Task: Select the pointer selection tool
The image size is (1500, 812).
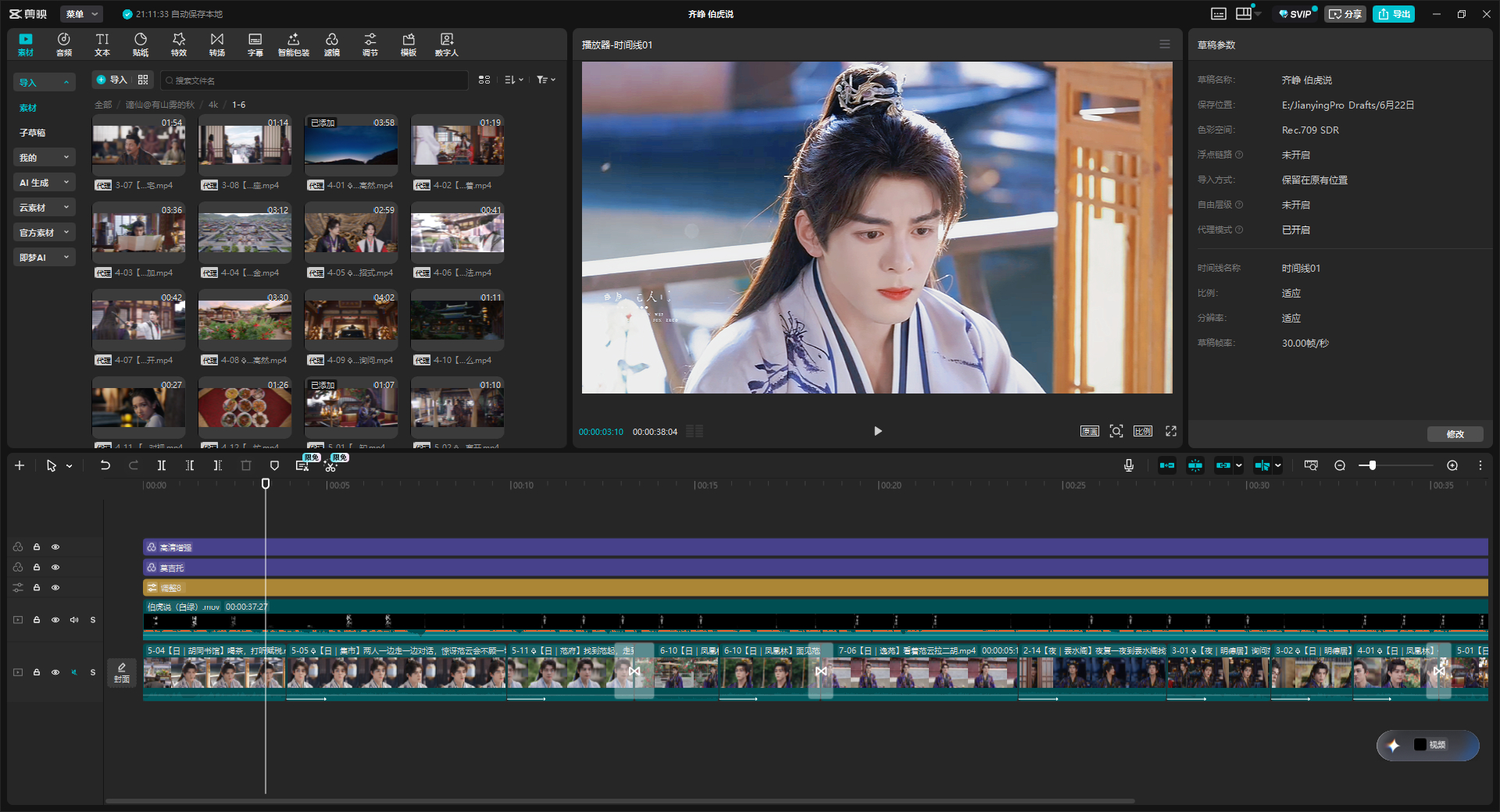Action: 52,465
